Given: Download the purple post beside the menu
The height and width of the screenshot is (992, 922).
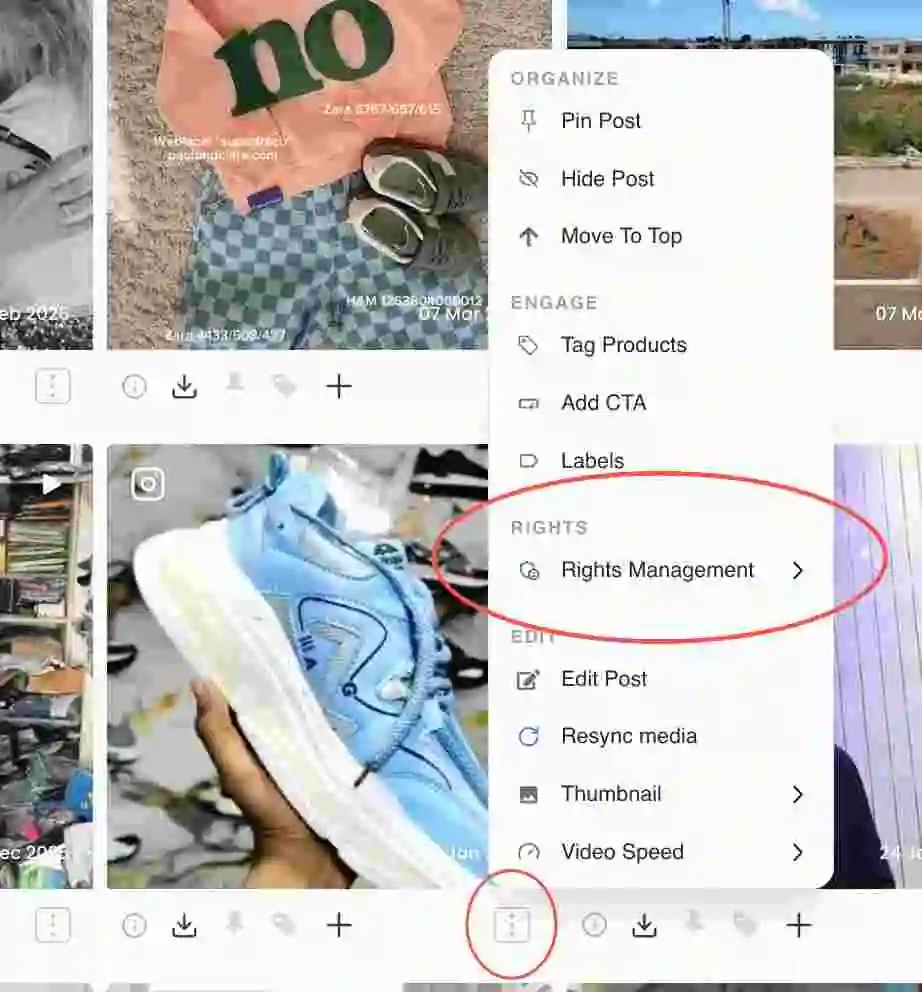Looking at the screenshot, I should tap(644, 926).
